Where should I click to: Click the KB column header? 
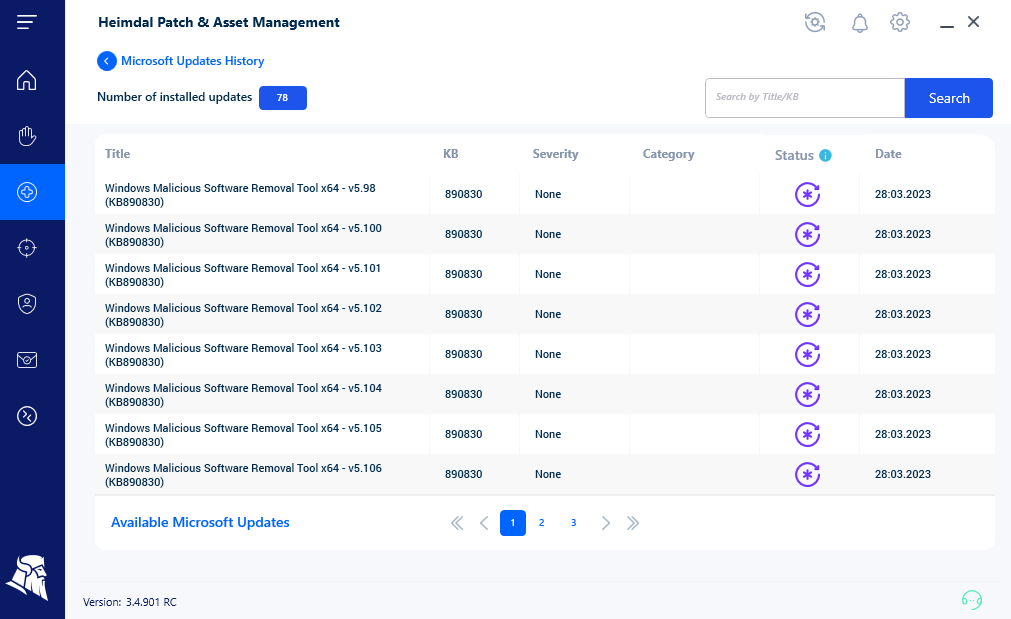point(451,154)
